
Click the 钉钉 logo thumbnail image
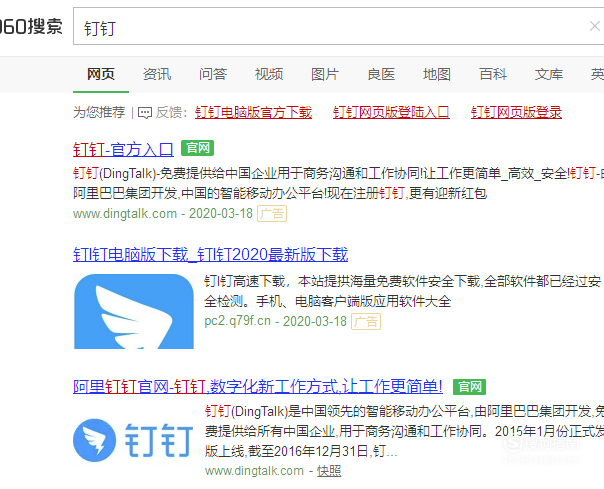point(133,440)
